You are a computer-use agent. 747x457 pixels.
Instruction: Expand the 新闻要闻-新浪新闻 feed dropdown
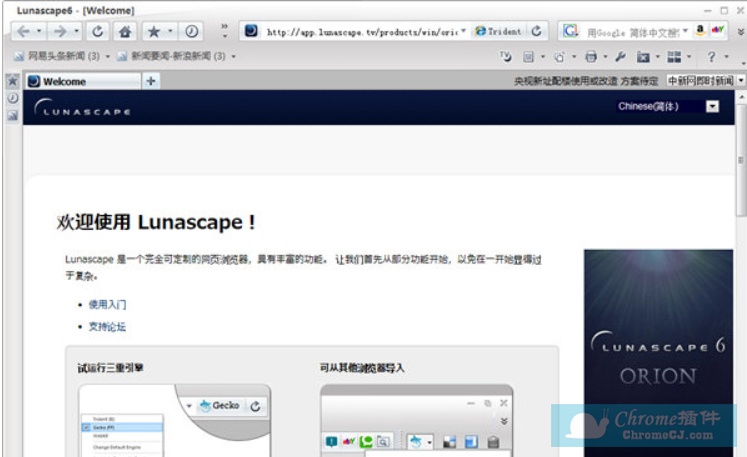click(233, 57)
